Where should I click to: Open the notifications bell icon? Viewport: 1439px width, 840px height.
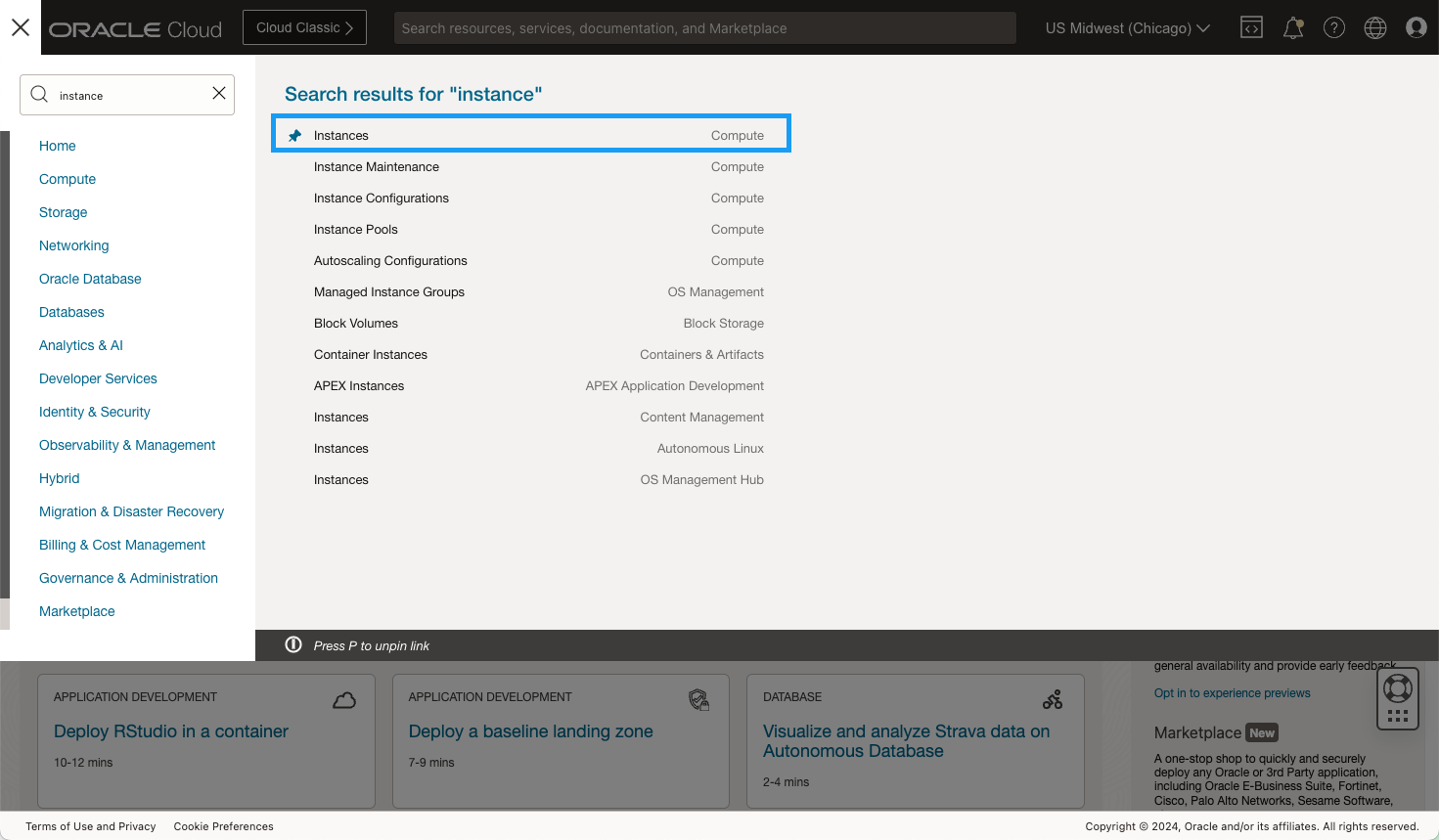coord(1292,27)
